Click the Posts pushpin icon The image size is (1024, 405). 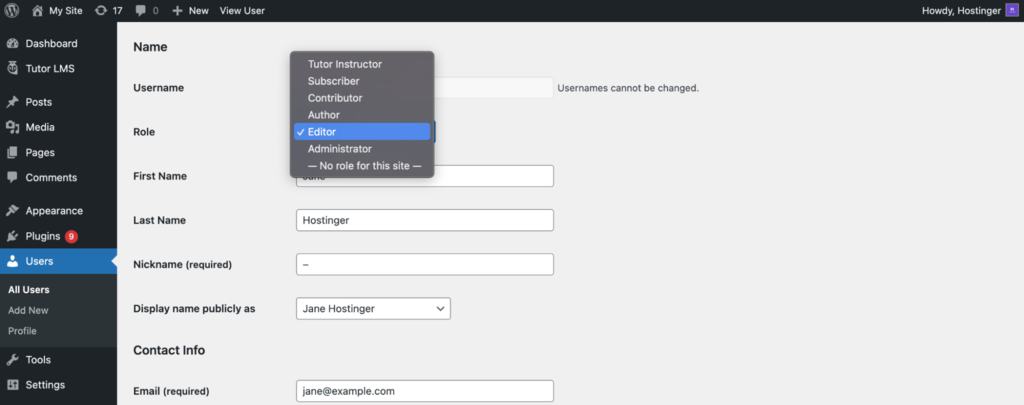pyautogui.click(x=12, y=102)
